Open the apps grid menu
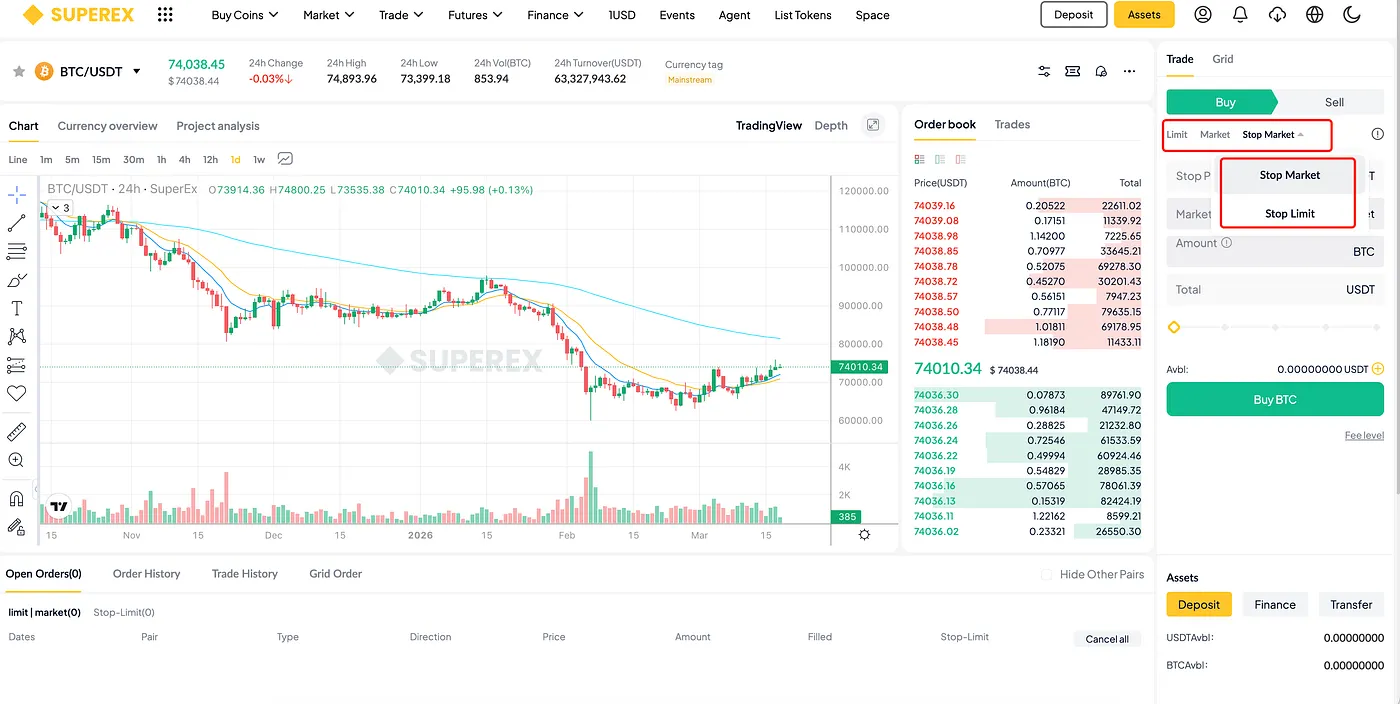The height and width of the screenshot is (704, 1400). (x=165, y=15)
